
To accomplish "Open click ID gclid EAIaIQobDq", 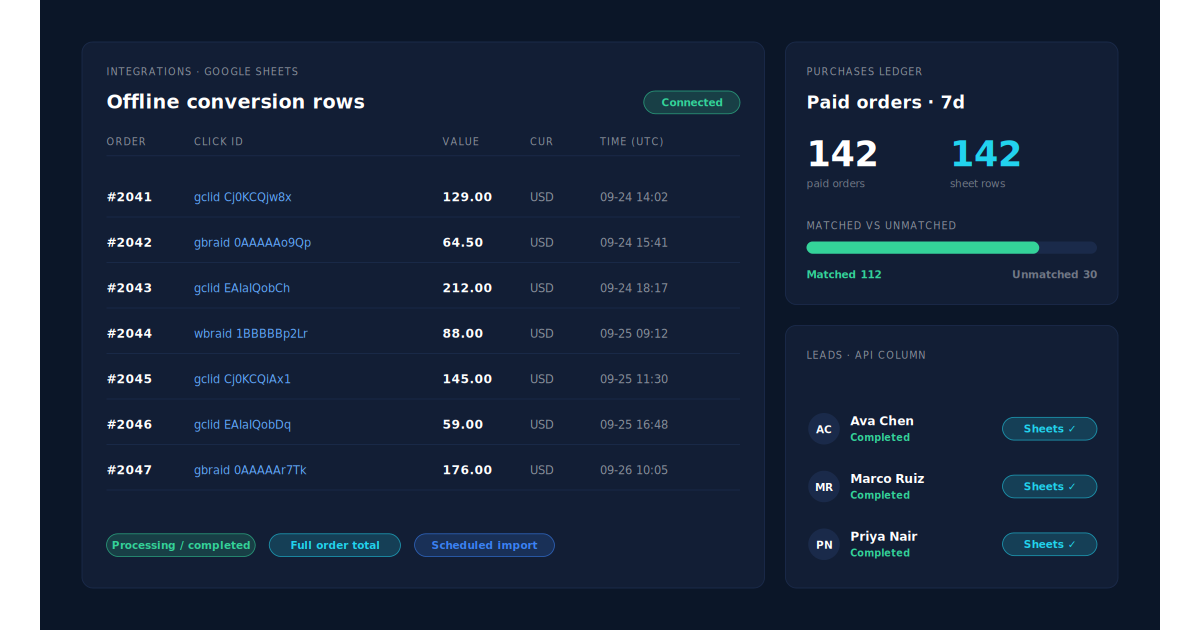I will click(242, 424).
